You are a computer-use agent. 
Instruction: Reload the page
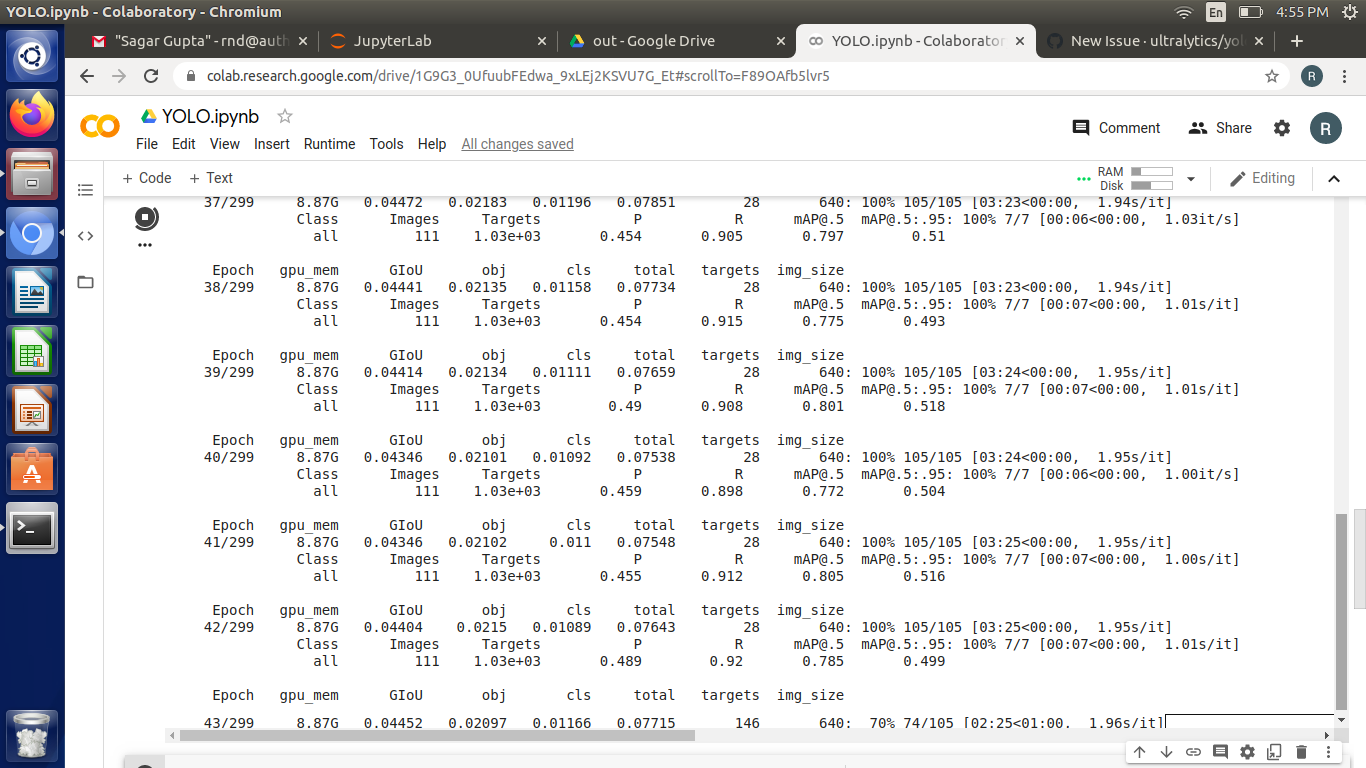click(x=151, y=76)
